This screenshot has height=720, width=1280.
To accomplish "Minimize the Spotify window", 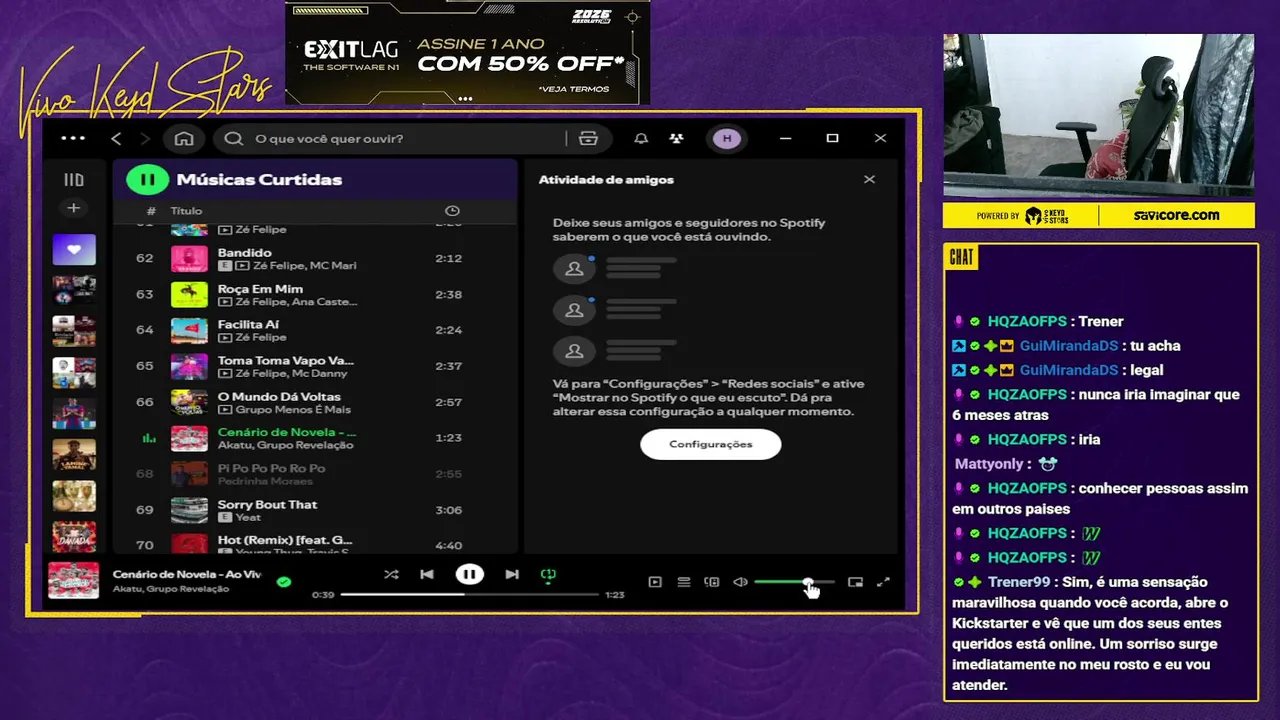I will 785,138.
